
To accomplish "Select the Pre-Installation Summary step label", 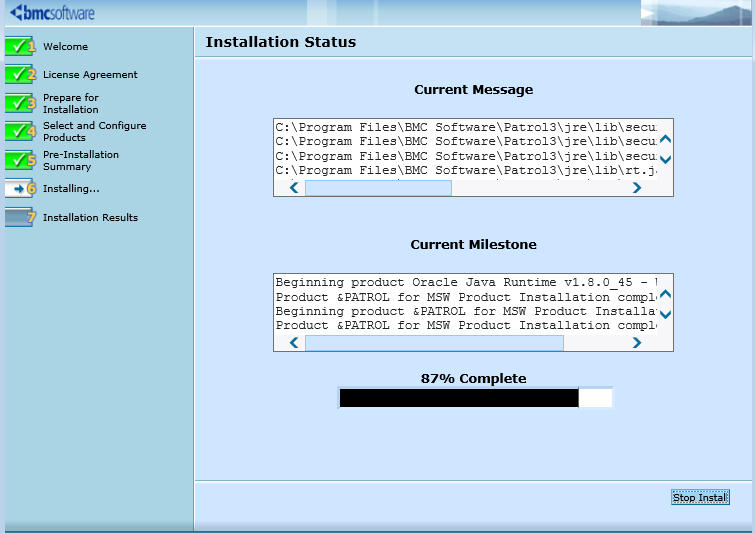I will (81, 160).
